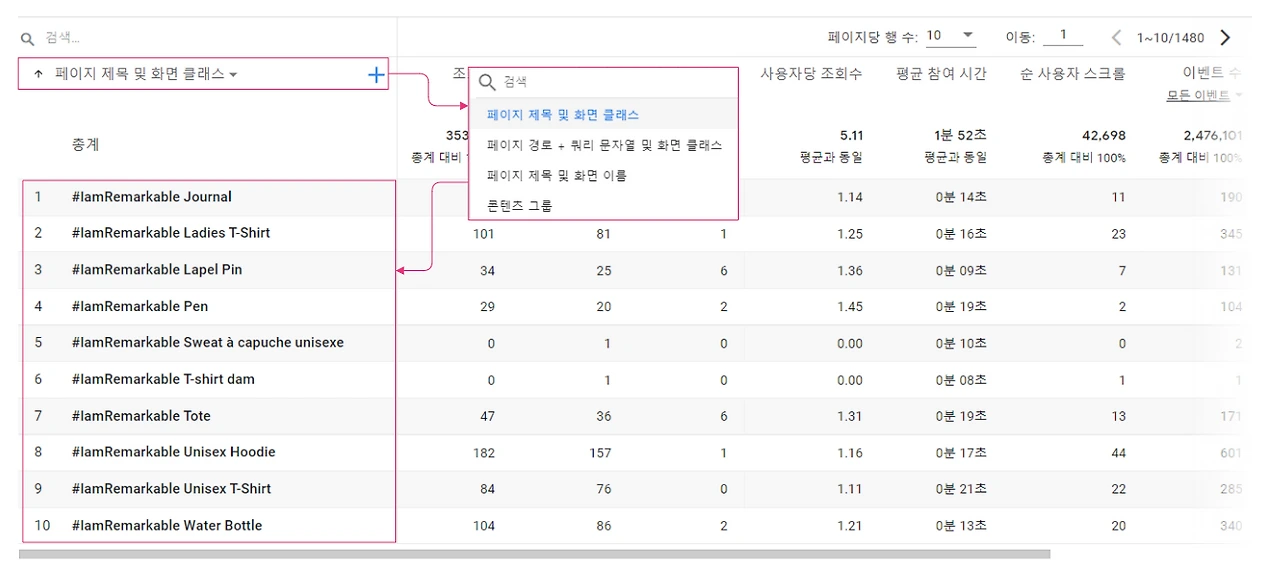Click the #IamRemarkable T-shirt dam row

click(x=163, y=379)
